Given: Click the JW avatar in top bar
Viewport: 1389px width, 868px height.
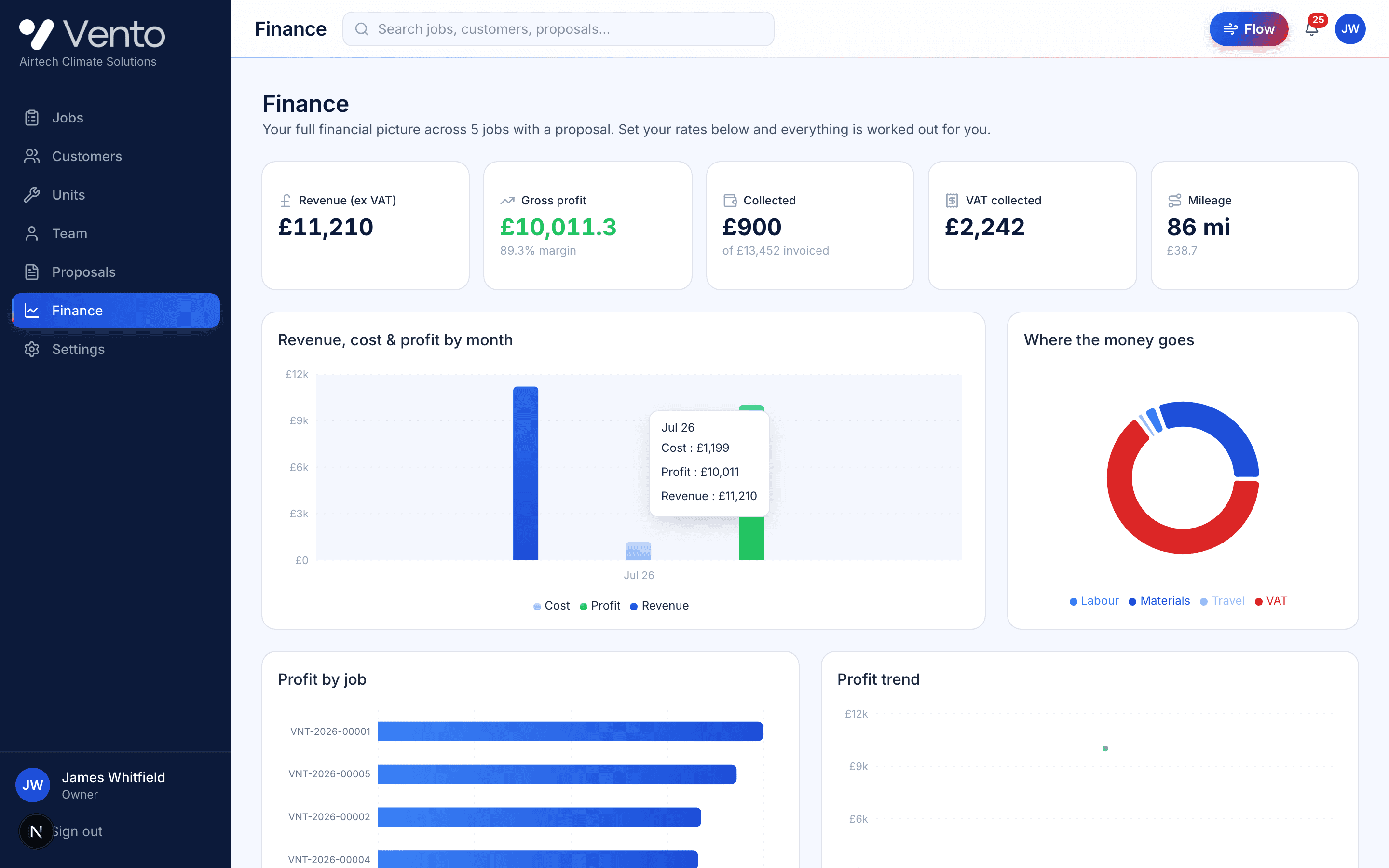Looking at the screenshot, I should (1350, 29).
